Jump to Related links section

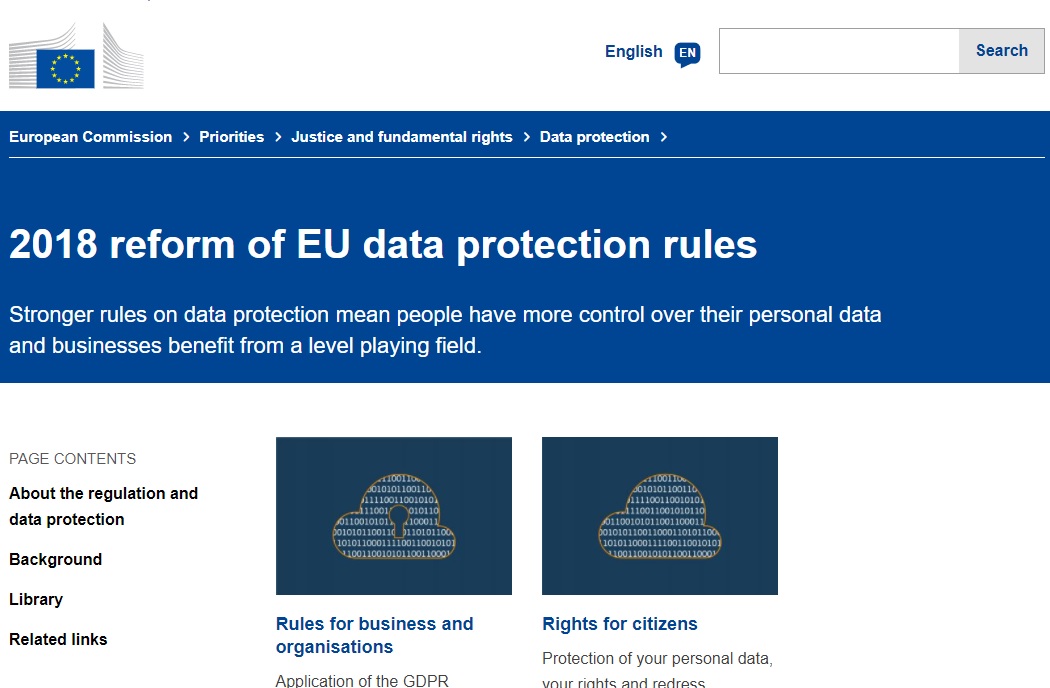click(x=58, y=640)
